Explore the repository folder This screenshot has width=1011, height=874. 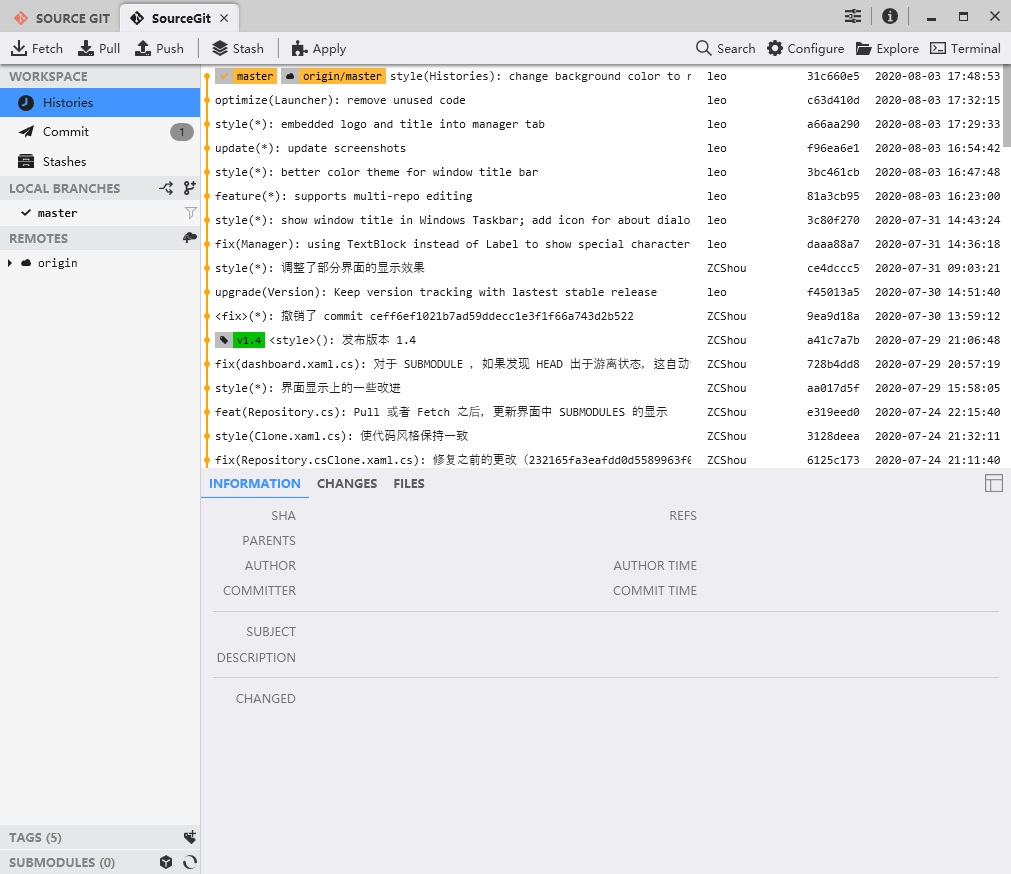[x=887, y=48]
